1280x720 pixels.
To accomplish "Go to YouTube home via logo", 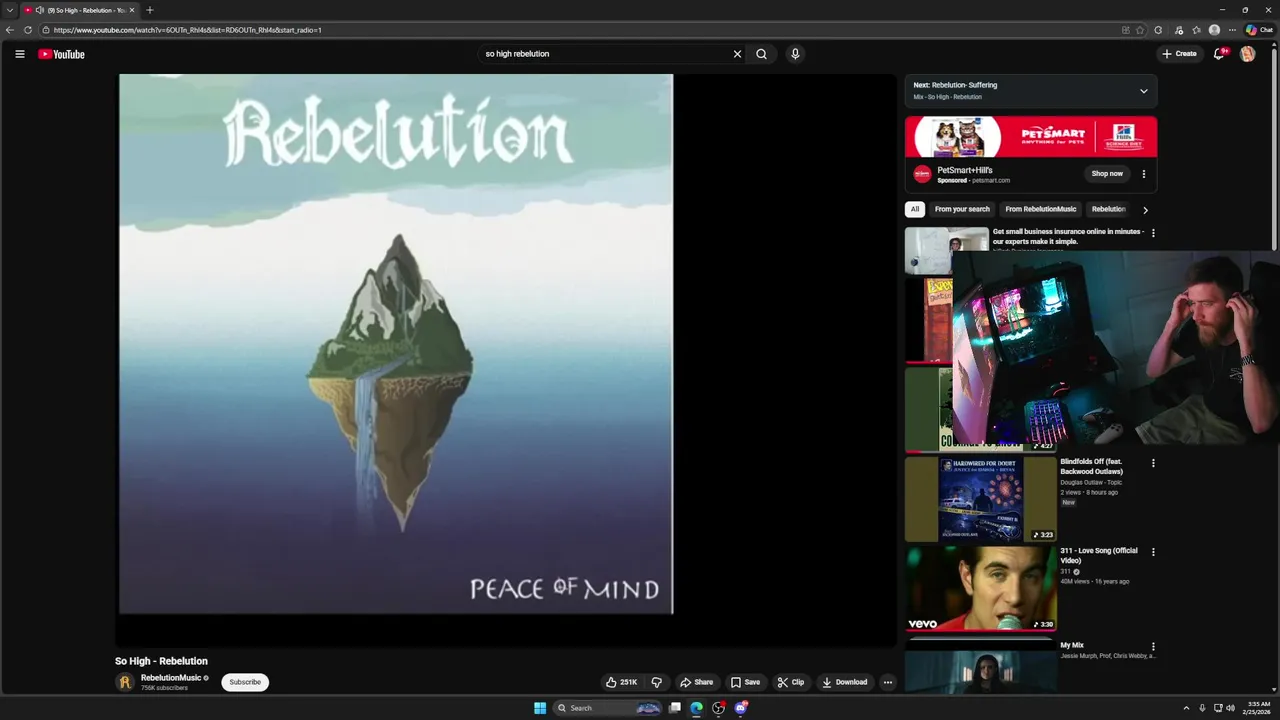I will (x=61, y=54).
